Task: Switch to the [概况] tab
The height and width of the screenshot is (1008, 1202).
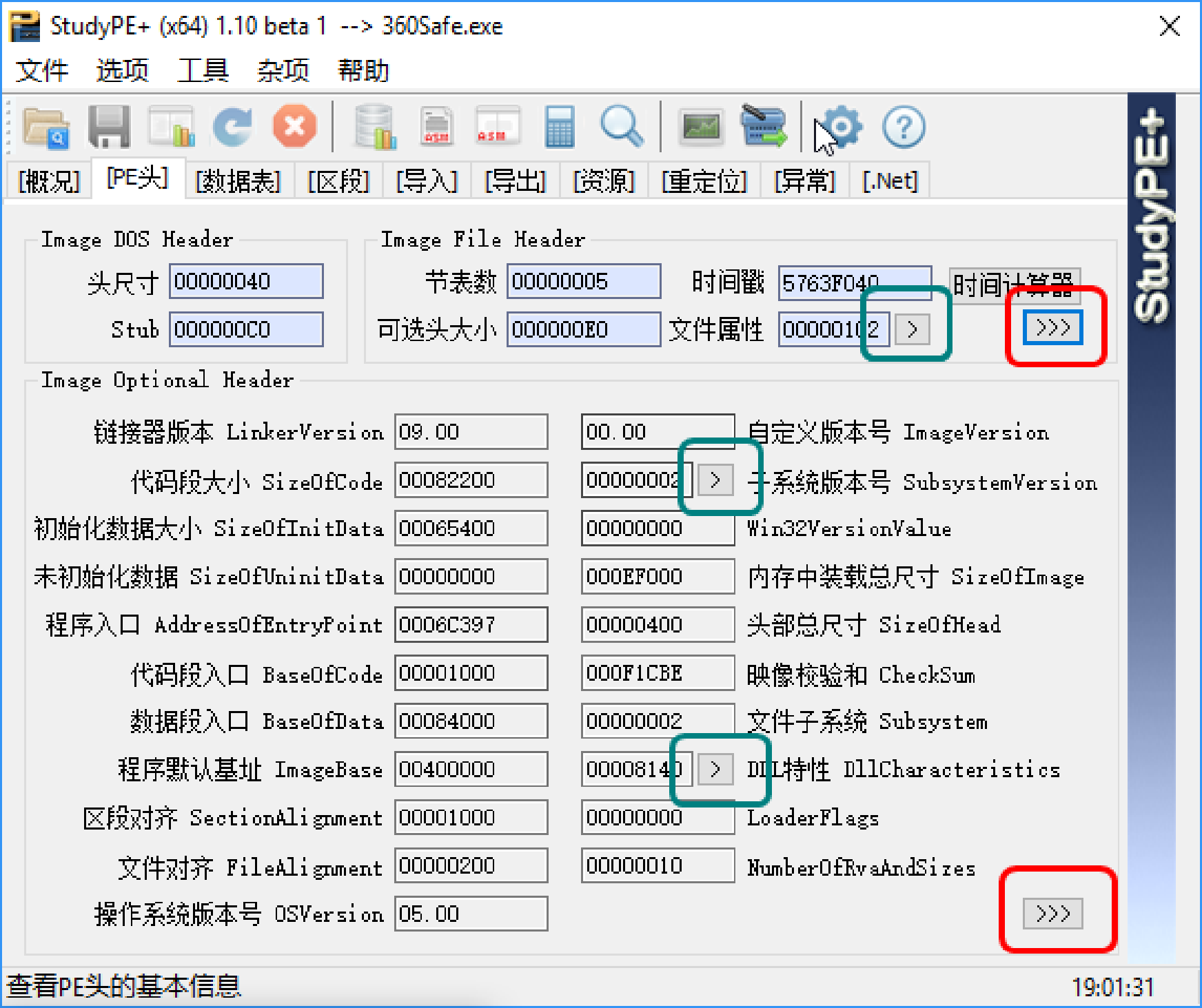Action: [x=48, y=181]
